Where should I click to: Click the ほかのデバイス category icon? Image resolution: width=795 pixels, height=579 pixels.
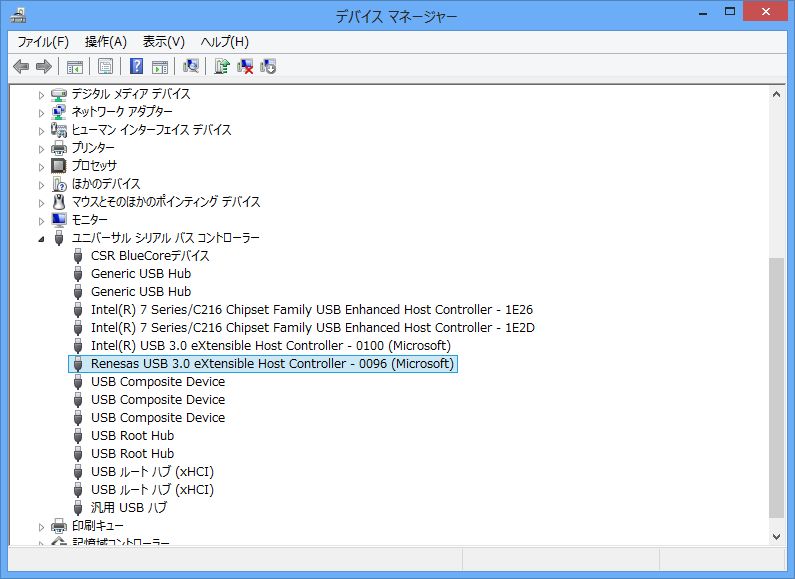59,184
